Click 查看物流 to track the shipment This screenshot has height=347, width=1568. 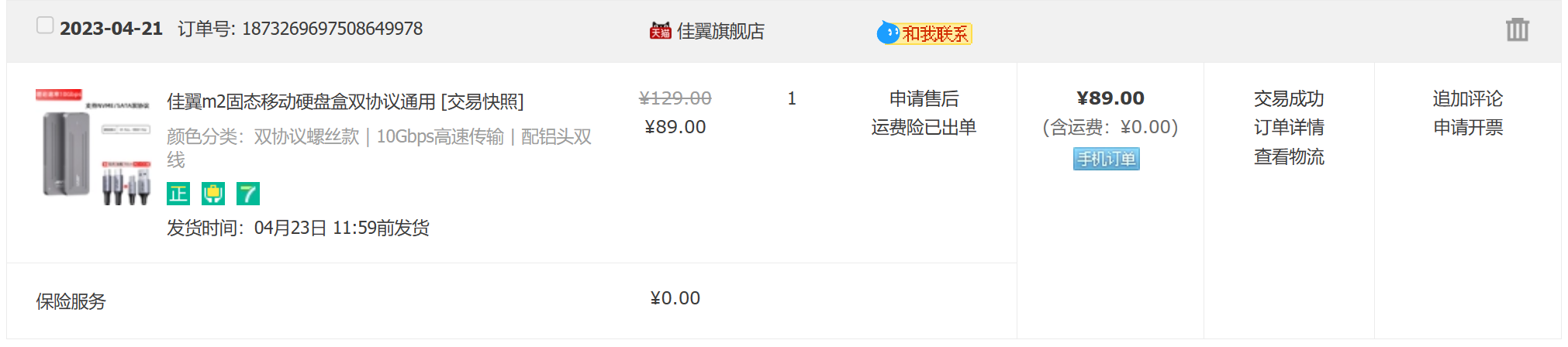click(x=1289, y=156)
